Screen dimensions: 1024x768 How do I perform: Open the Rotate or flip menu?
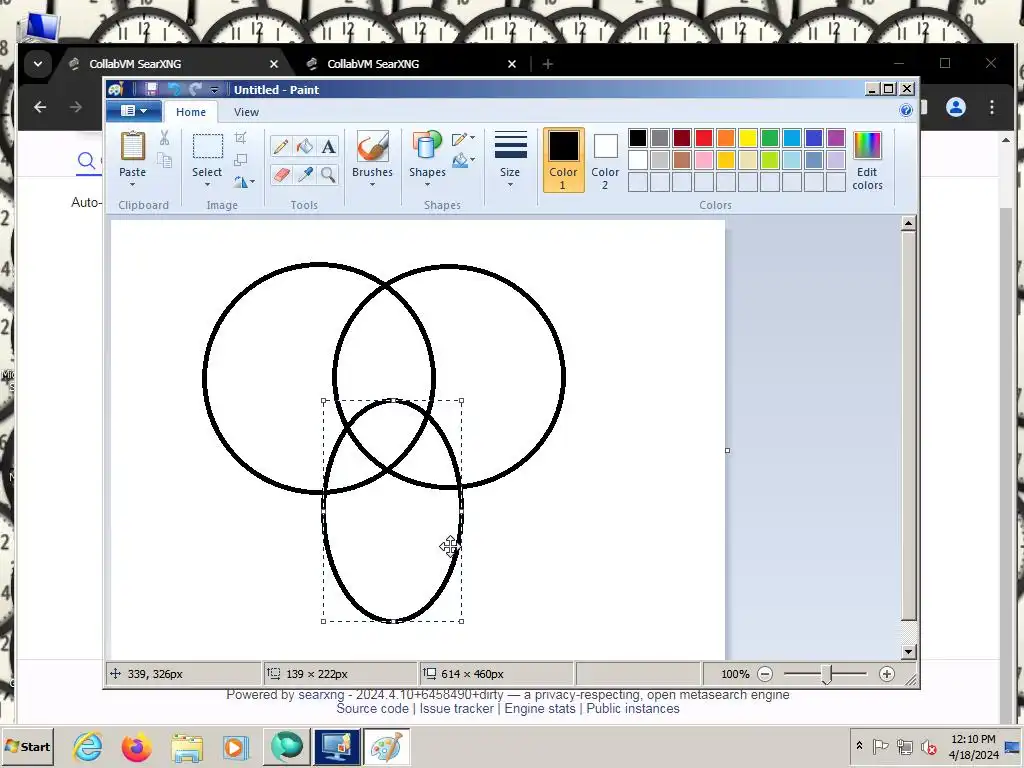tap(244, 182)
